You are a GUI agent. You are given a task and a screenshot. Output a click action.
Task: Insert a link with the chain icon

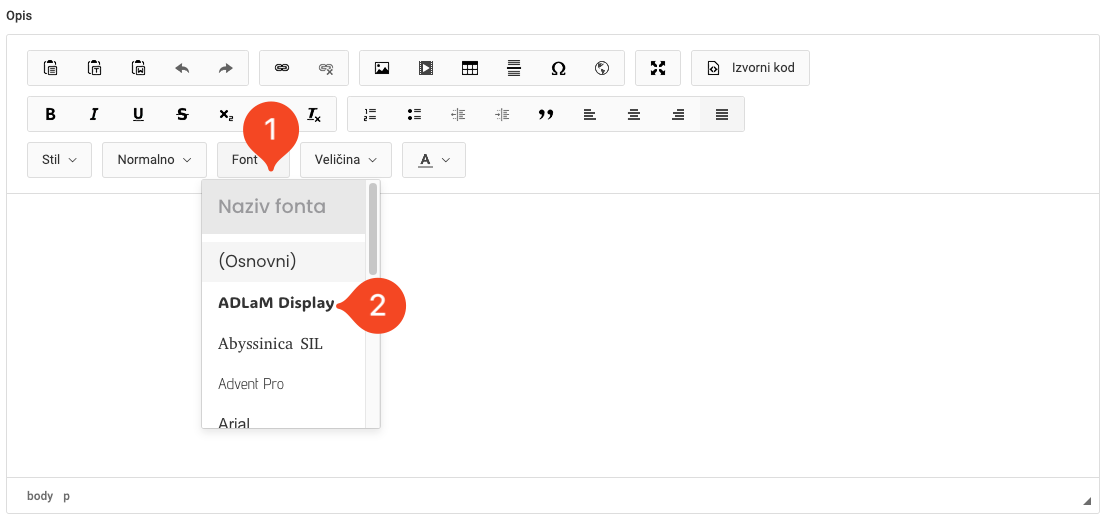[282, 68]
